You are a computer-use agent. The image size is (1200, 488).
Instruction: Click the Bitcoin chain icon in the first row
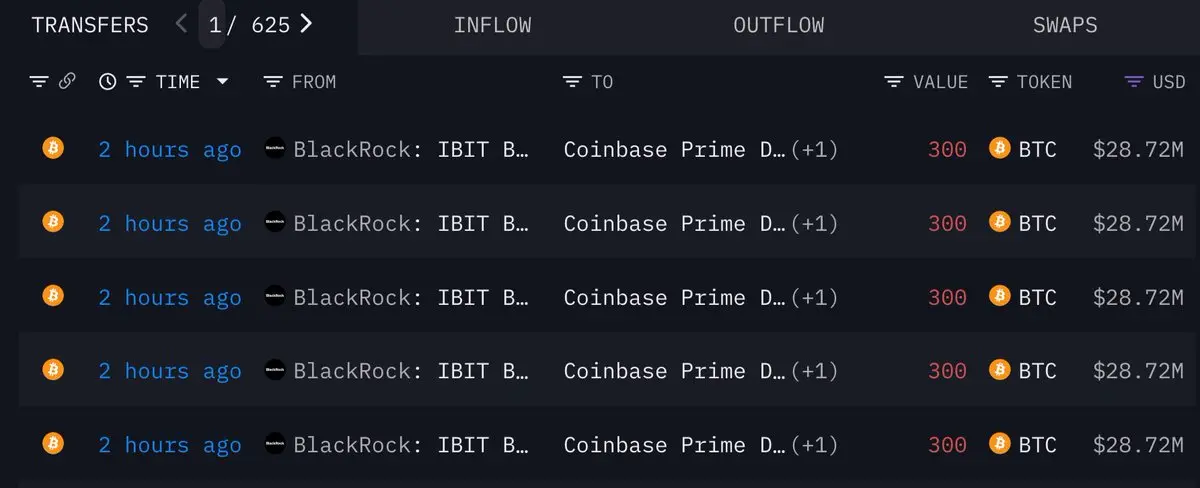pyautogui.click(x=53, y=149)
